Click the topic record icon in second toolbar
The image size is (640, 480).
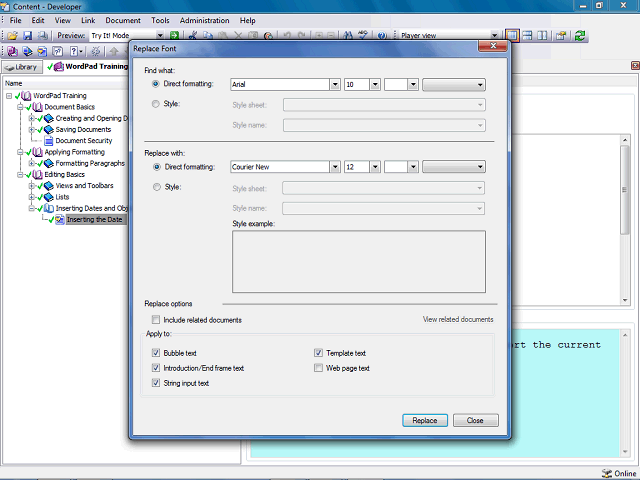coord(42,51)
